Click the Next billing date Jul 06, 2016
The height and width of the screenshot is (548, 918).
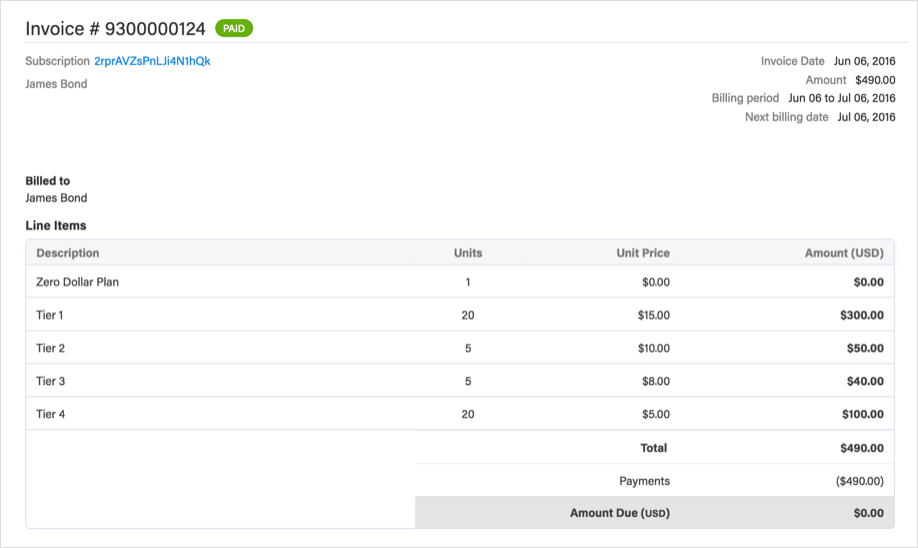pos(866,117)
